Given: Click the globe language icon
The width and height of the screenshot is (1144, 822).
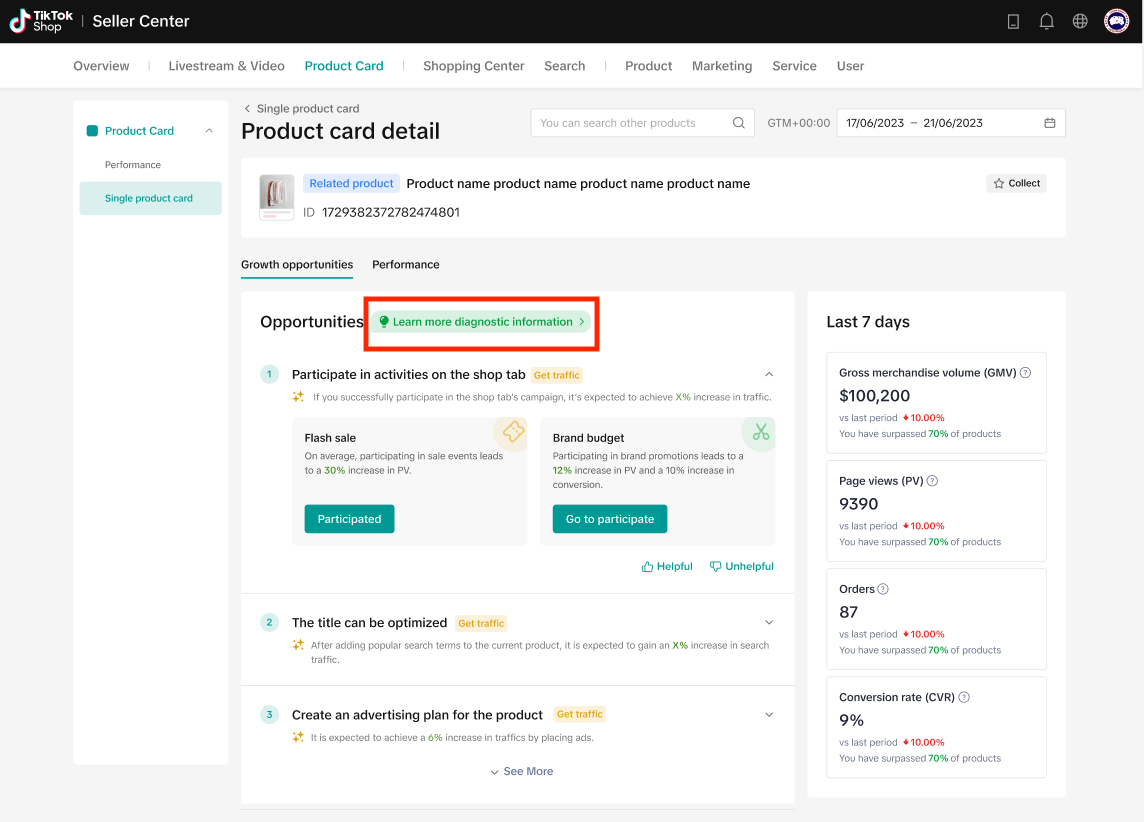Looking at the screenshot, I should [1080, 21].
